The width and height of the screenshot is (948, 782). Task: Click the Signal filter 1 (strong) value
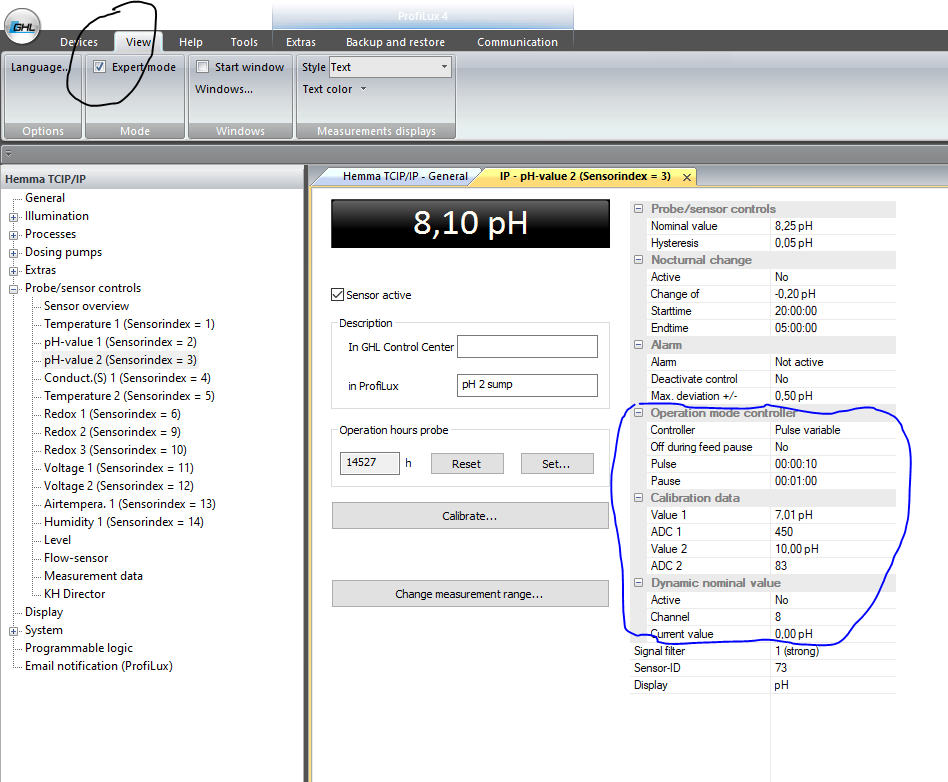(833, 651)
